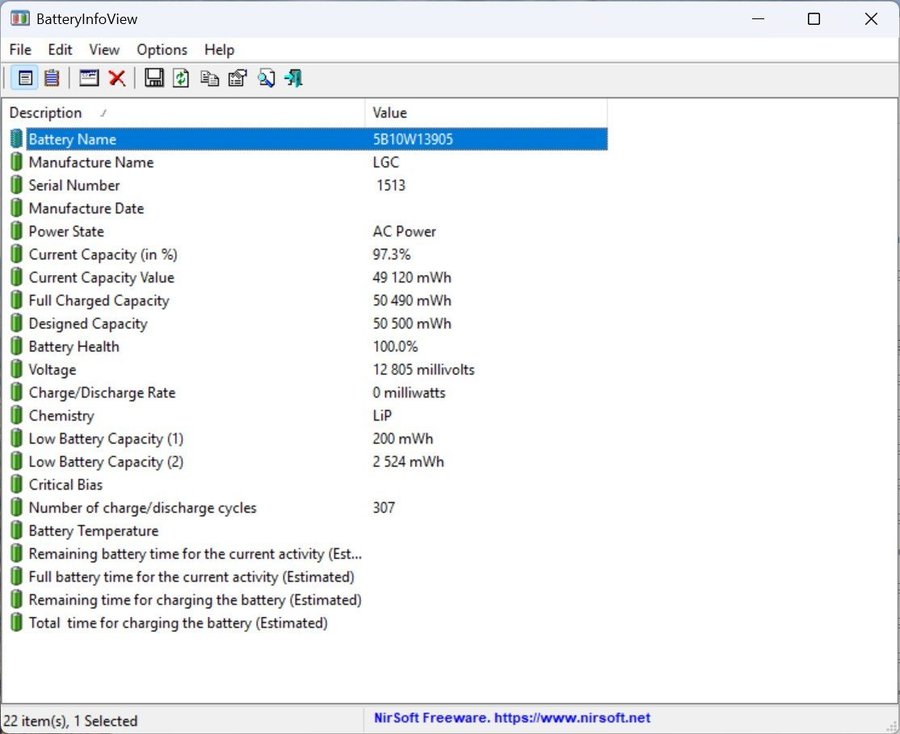Copy selected items using the copy icon
Image resolution: width=900 pixels, height=734 pixels.
[210, 78]
